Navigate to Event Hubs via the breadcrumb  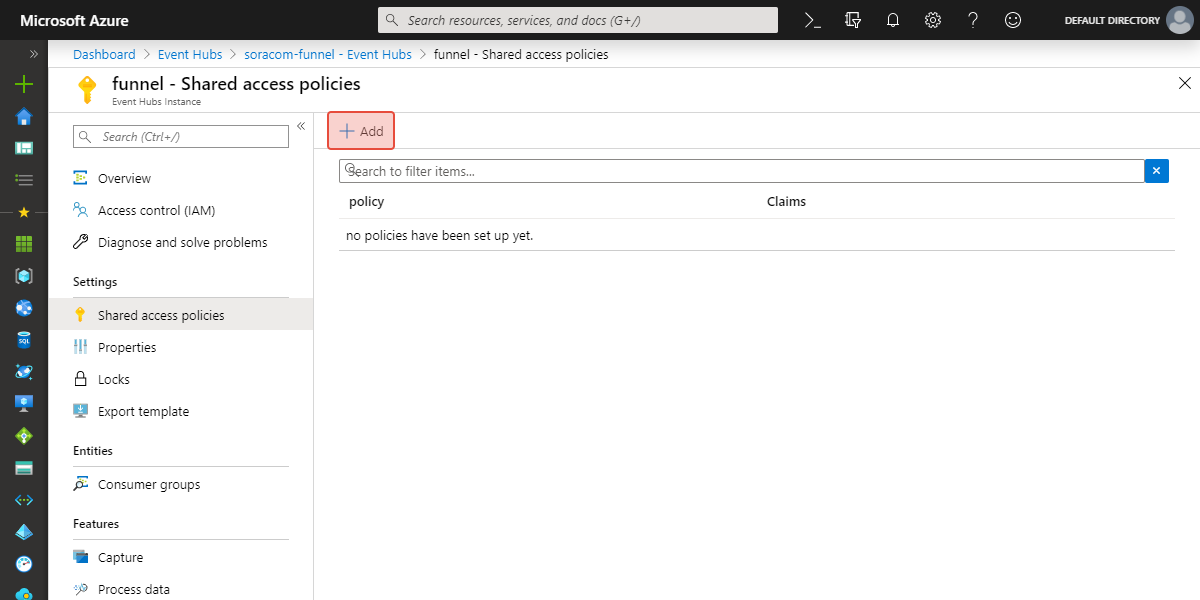(x=190, y=54)
